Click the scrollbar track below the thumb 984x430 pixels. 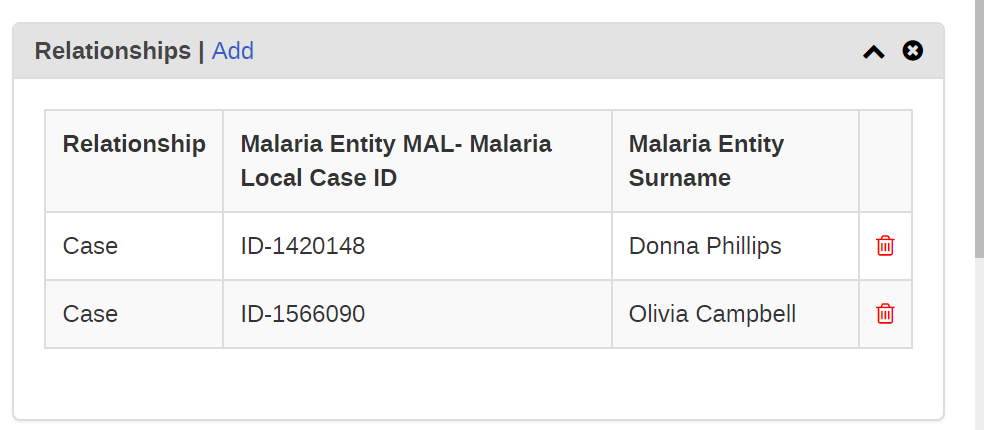click(x=979, y=343)
